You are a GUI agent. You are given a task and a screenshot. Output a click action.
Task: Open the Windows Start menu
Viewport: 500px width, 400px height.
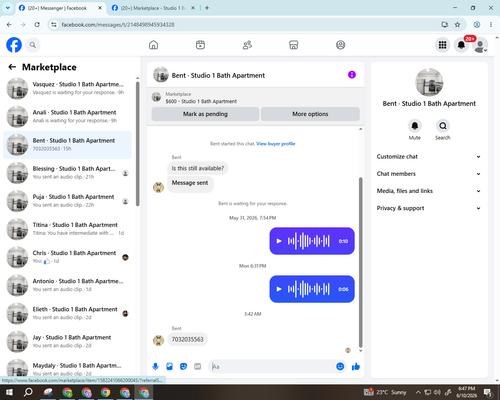click(x=9, y=392)
